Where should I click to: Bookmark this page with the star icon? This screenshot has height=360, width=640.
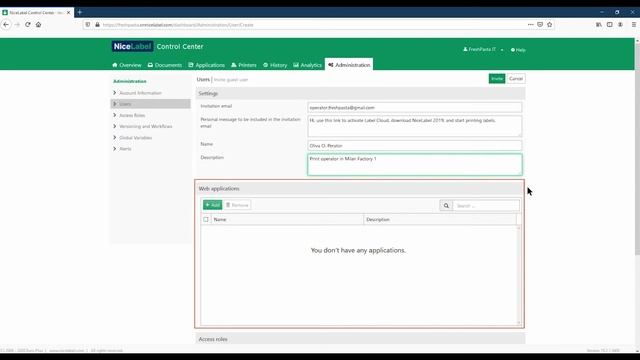point(549,24)
